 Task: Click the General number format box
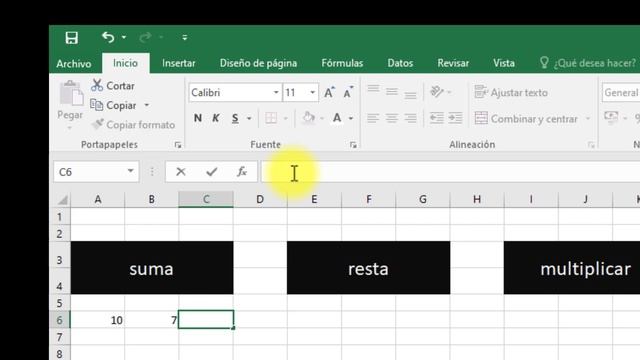tap(621, 93)
